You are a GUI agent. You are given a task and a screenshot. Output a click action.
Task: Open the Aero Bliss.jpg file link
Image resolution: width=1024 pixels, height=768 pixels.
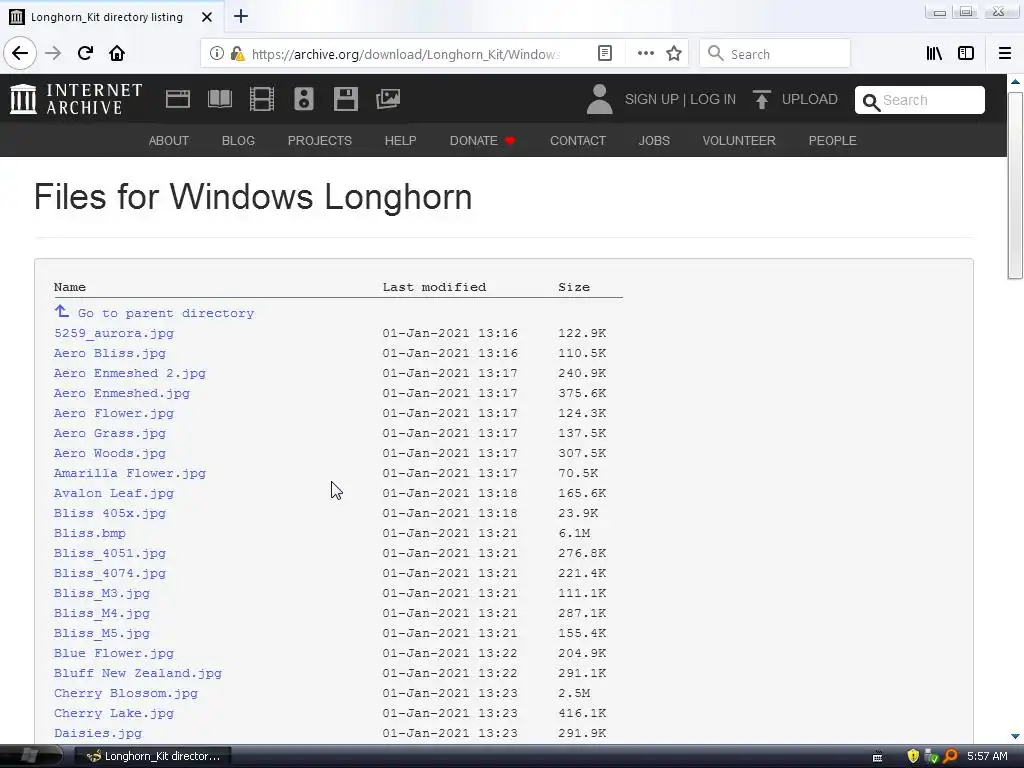pos(110,353)
